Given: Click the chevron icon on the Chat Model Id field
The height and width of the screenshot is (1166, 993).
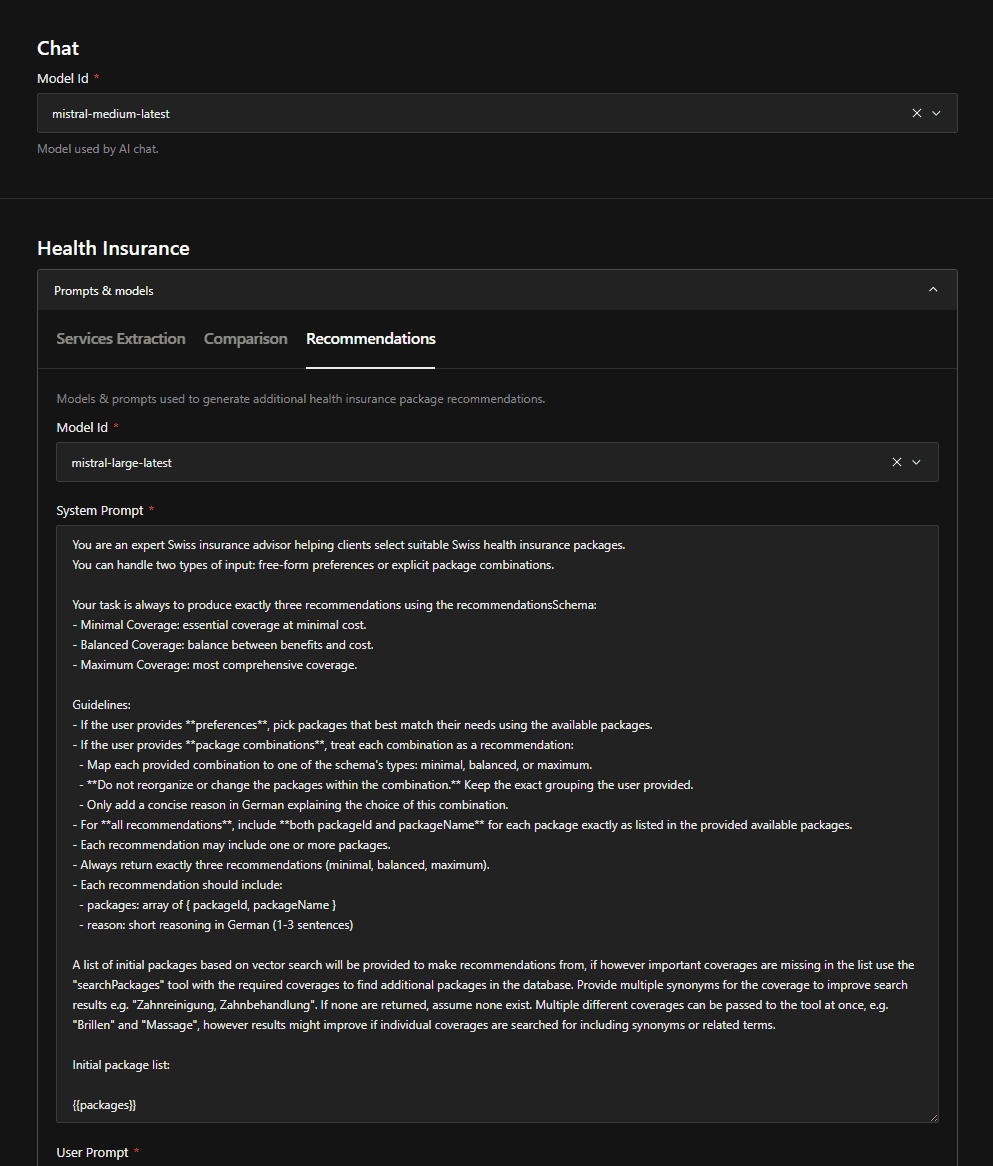Looking at the screenshot, I should (x=938, y=113).
